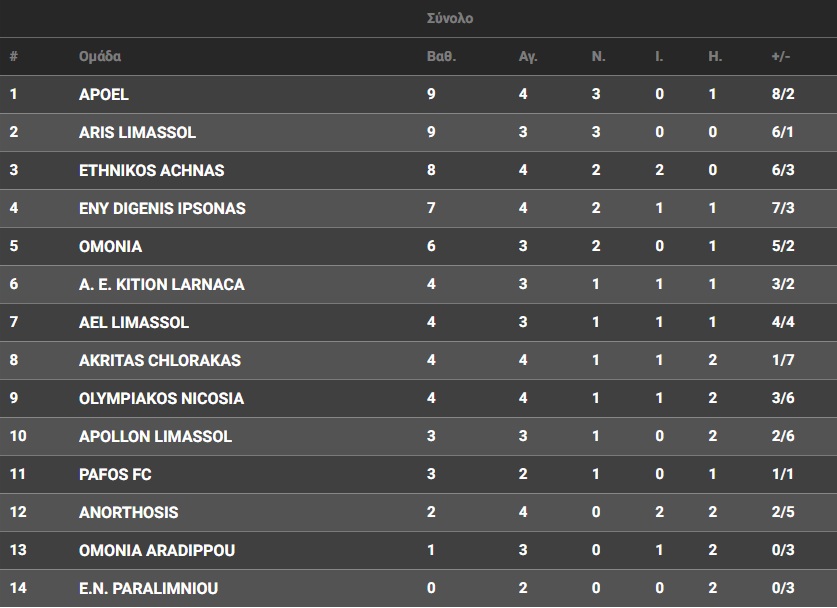Click the +/- goals column header
Image resolution: width=837 pixels, height=608 pixels.
click(x=781, y=57)
